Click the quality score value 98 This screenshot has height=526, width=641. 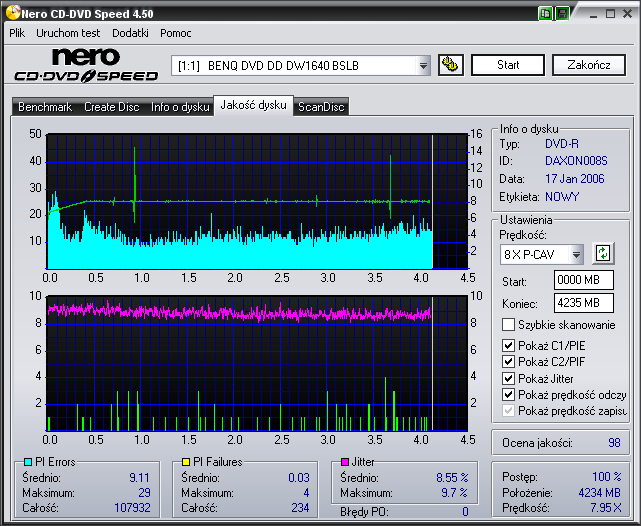click(614, 443)
